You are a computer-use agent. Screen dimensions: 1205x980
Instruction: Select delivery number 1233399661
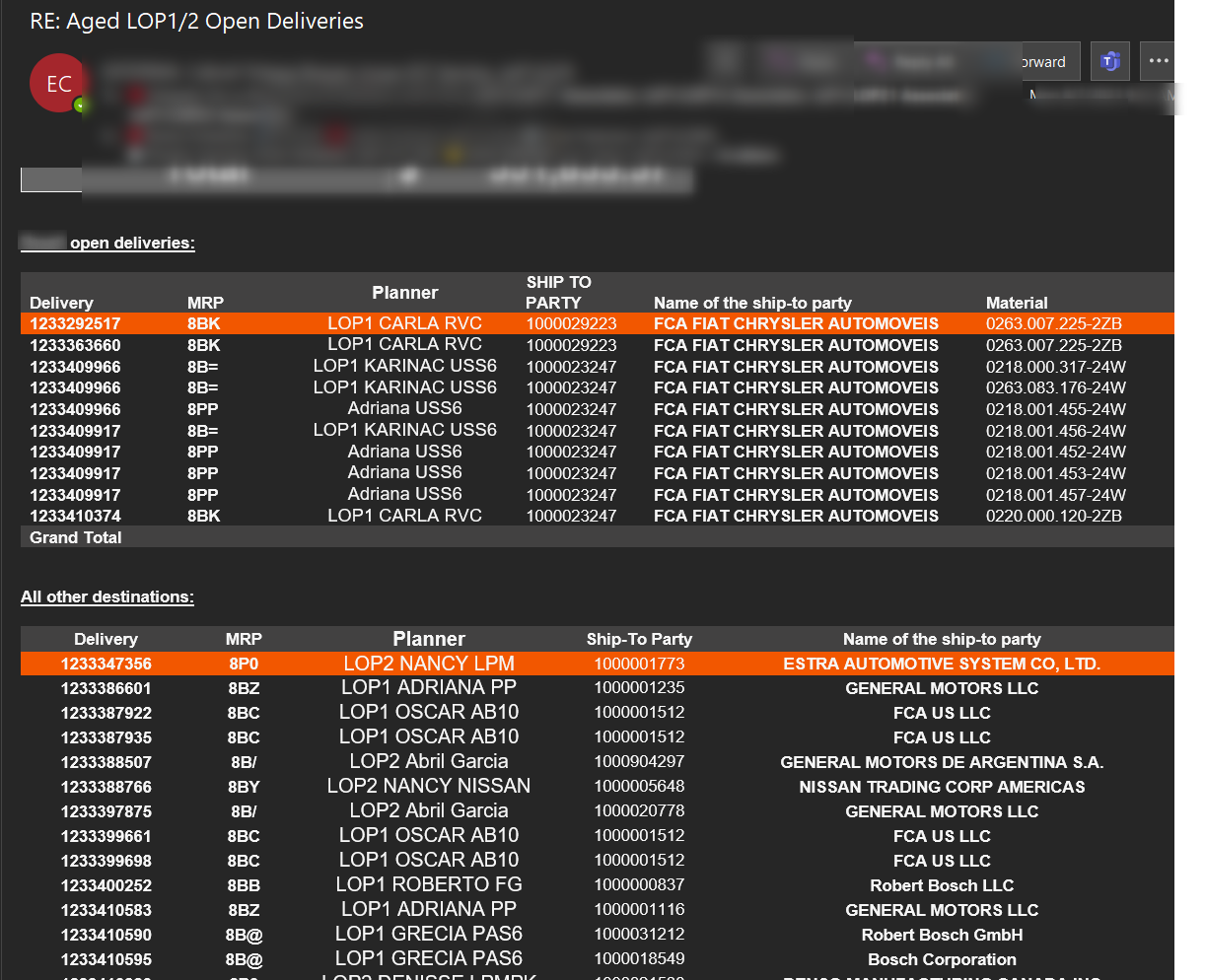106,836
